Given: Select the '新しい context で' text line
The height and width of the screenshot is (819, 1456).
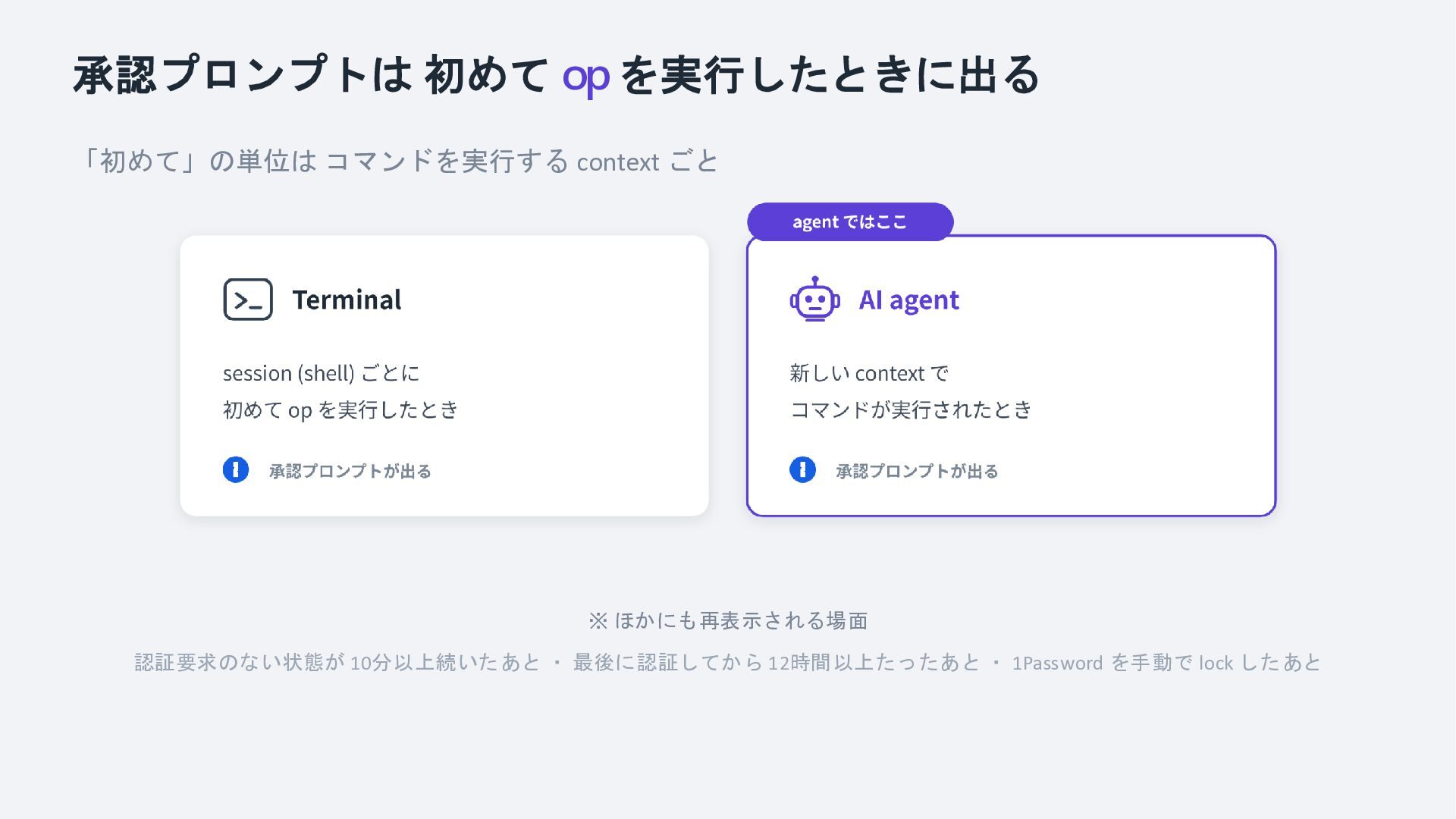Looking at the screenshot, I should pyautogui.click(x=869, y=373).
